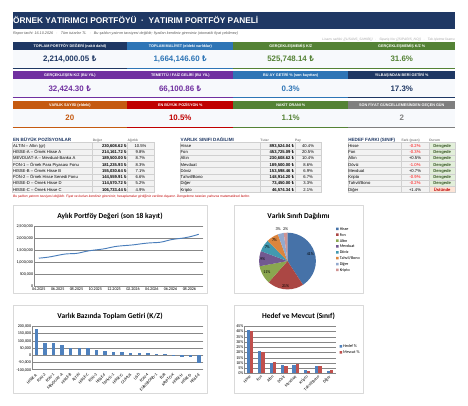The height and width of the screenshot is (406, 468).
Task: Click the EN BÜYÜK POZİSYON % red header
Action: pyautogui.click(x=180, y=105)
